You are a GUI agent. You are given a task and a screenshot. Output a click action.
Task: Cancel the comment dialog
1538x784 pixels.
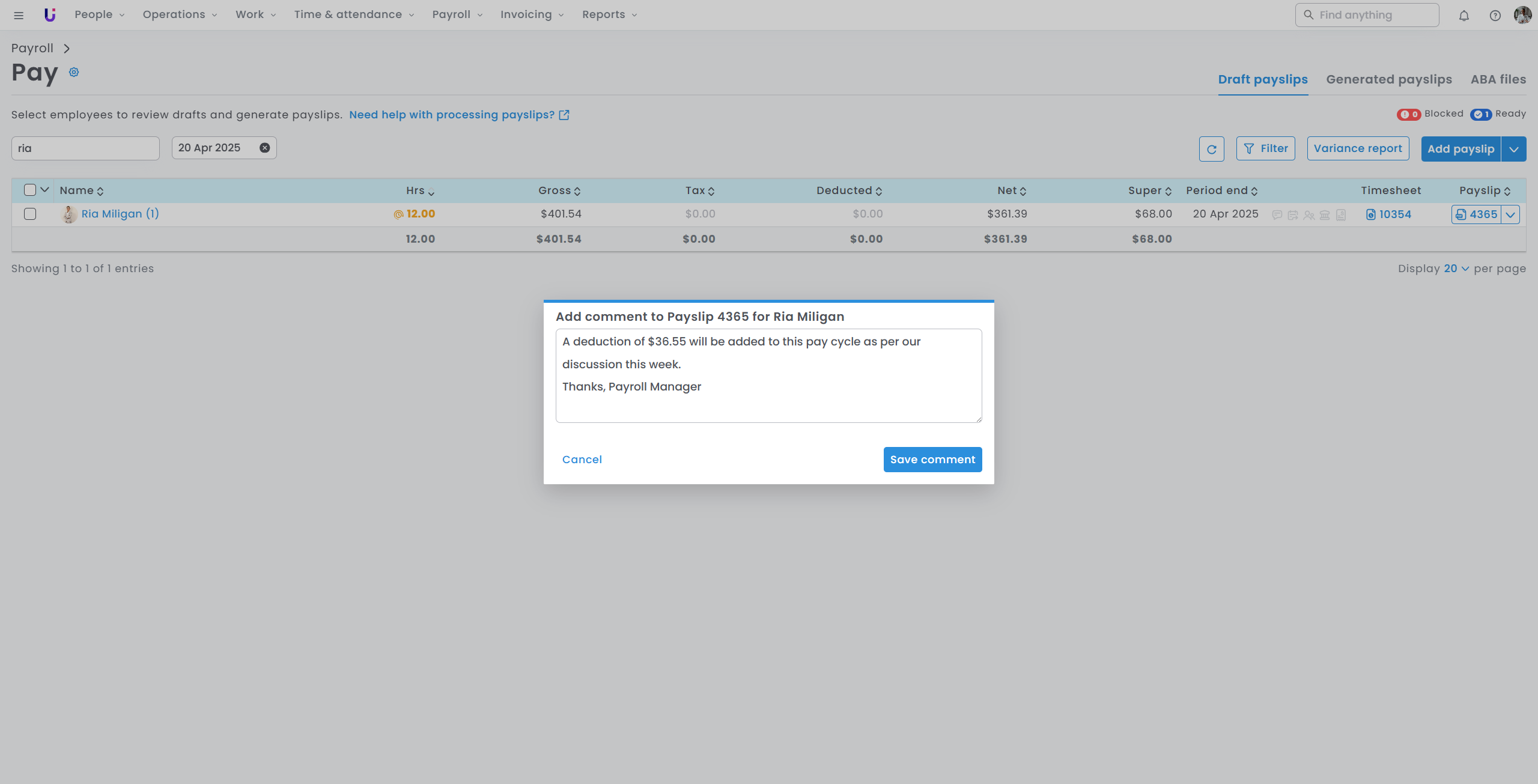point(582,460)
